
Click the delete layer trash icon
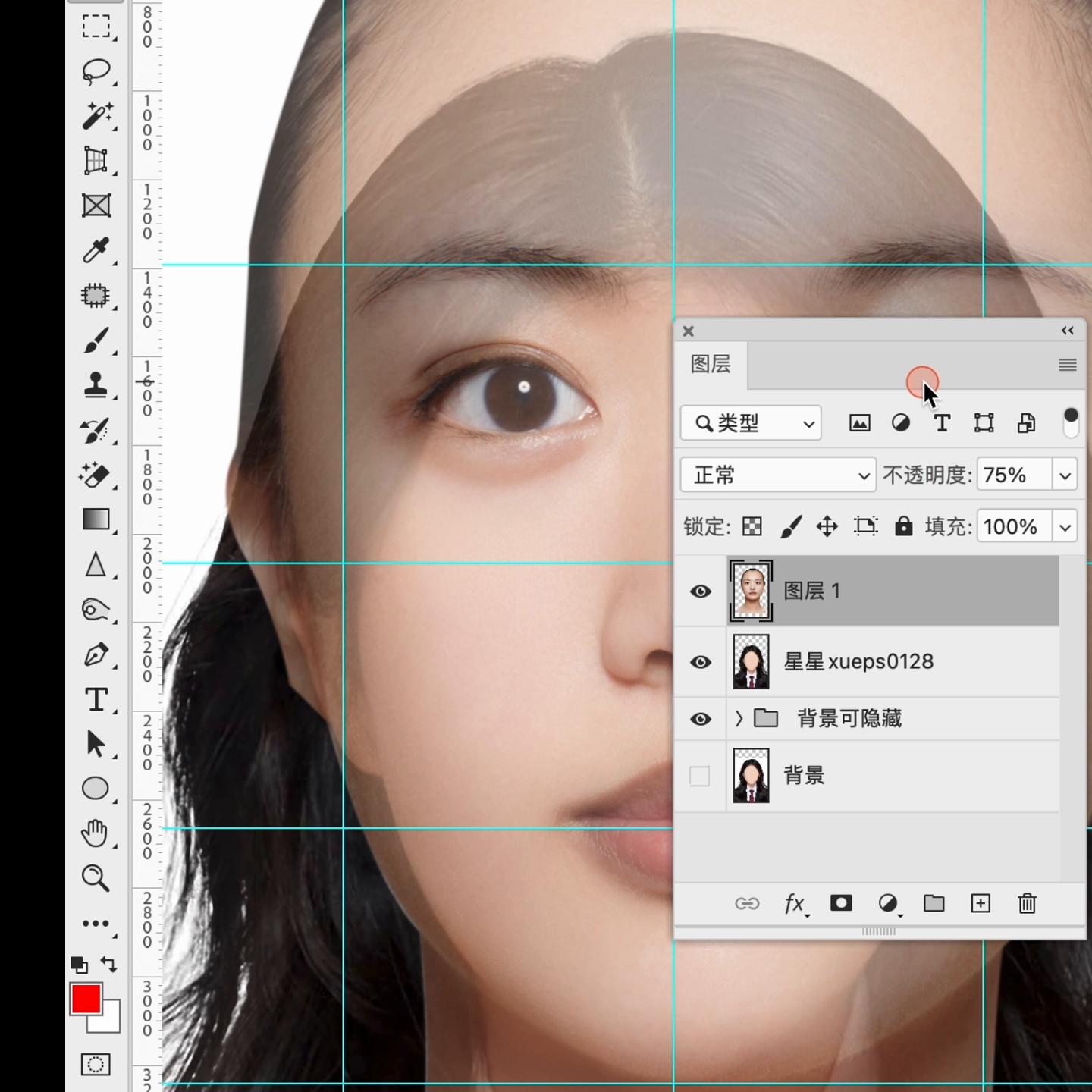tap(1027, 903)
